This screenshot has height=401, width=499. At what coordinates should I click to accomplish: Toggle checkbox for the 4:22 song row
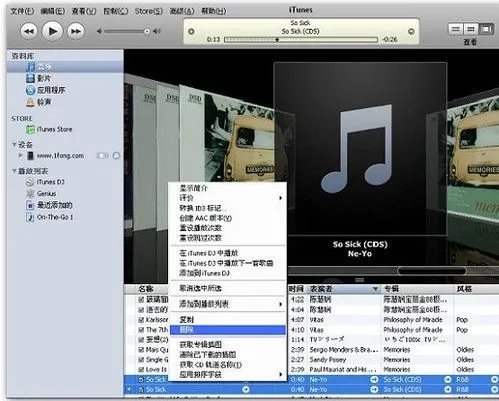pos(141,300)
